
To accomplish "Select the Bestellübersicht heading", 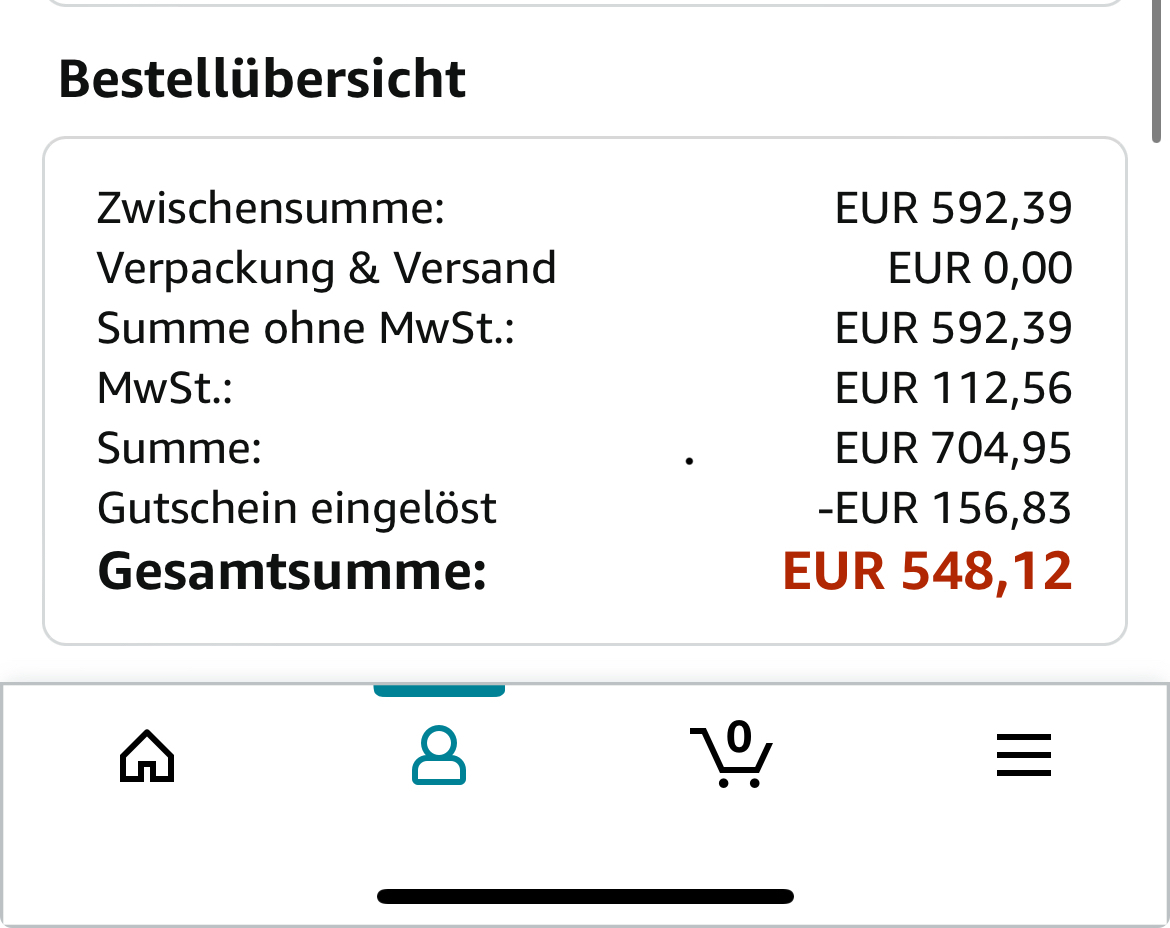I will (x=262, y=78).
